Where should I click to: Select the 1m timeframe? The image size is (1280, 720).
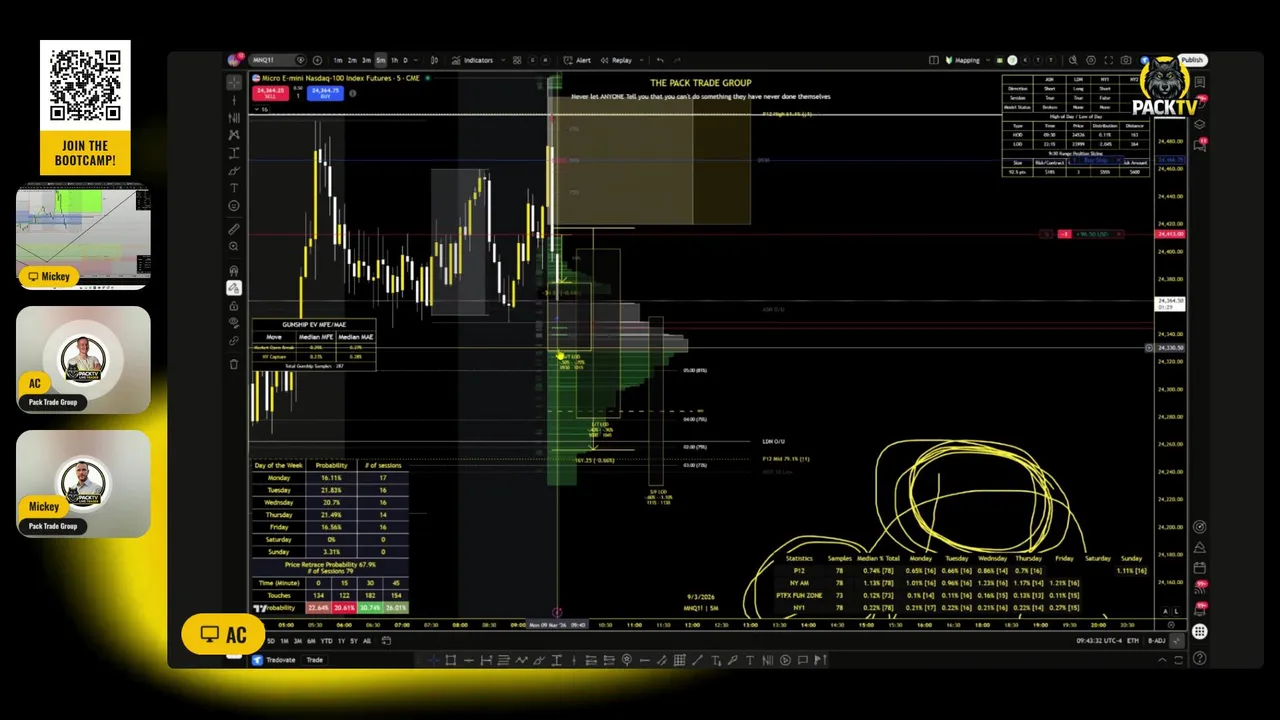coord(338,60)
